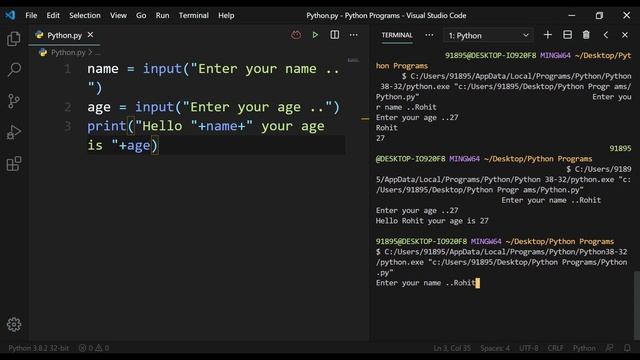Open errors and warnings count in status bar
Viewport: 640px width, 360px height.
click(93, 348)
